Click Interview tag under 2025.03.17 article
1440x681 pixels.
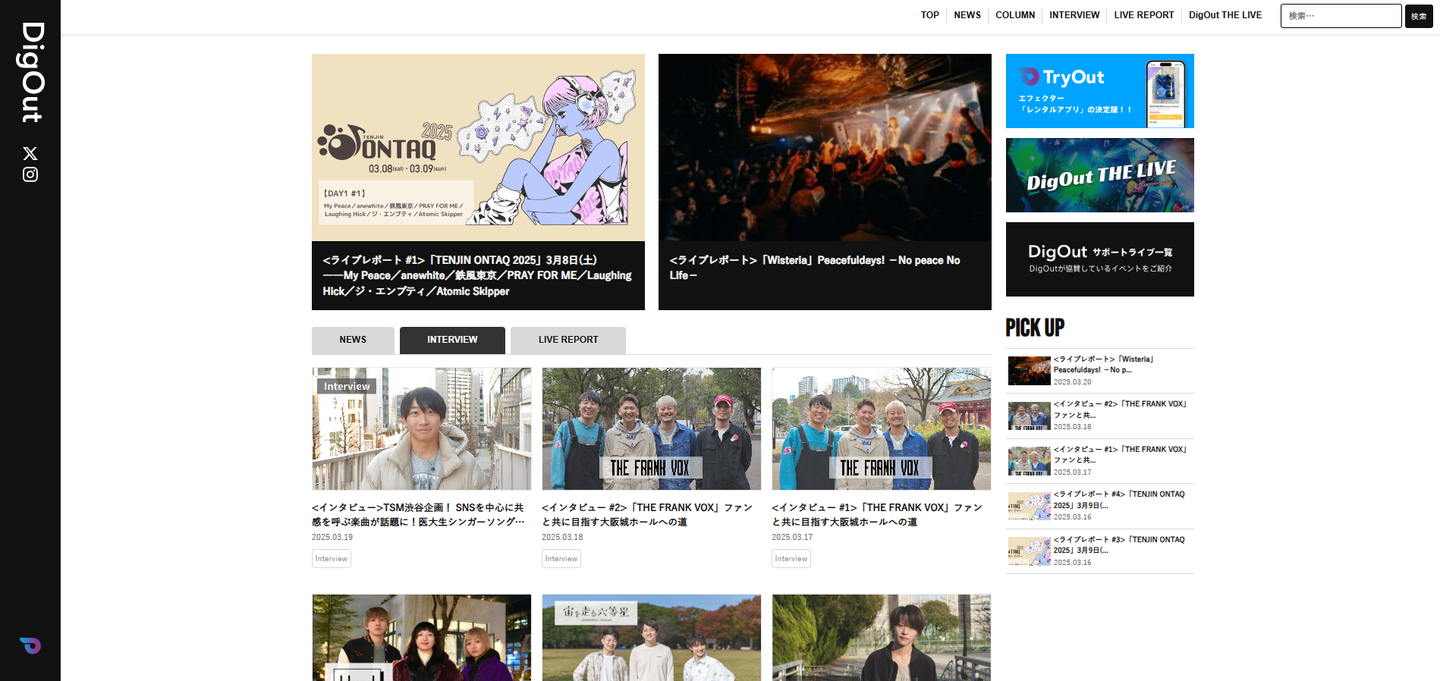tap(791, 559)
